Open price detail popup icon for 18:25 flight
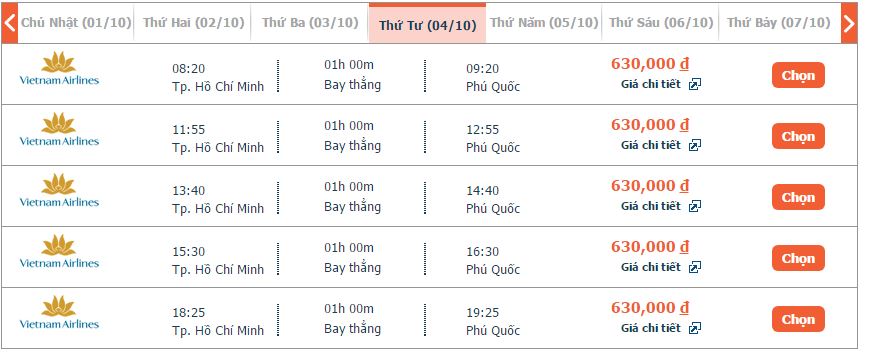The image size is (870, 361). (x=695, y=328)
